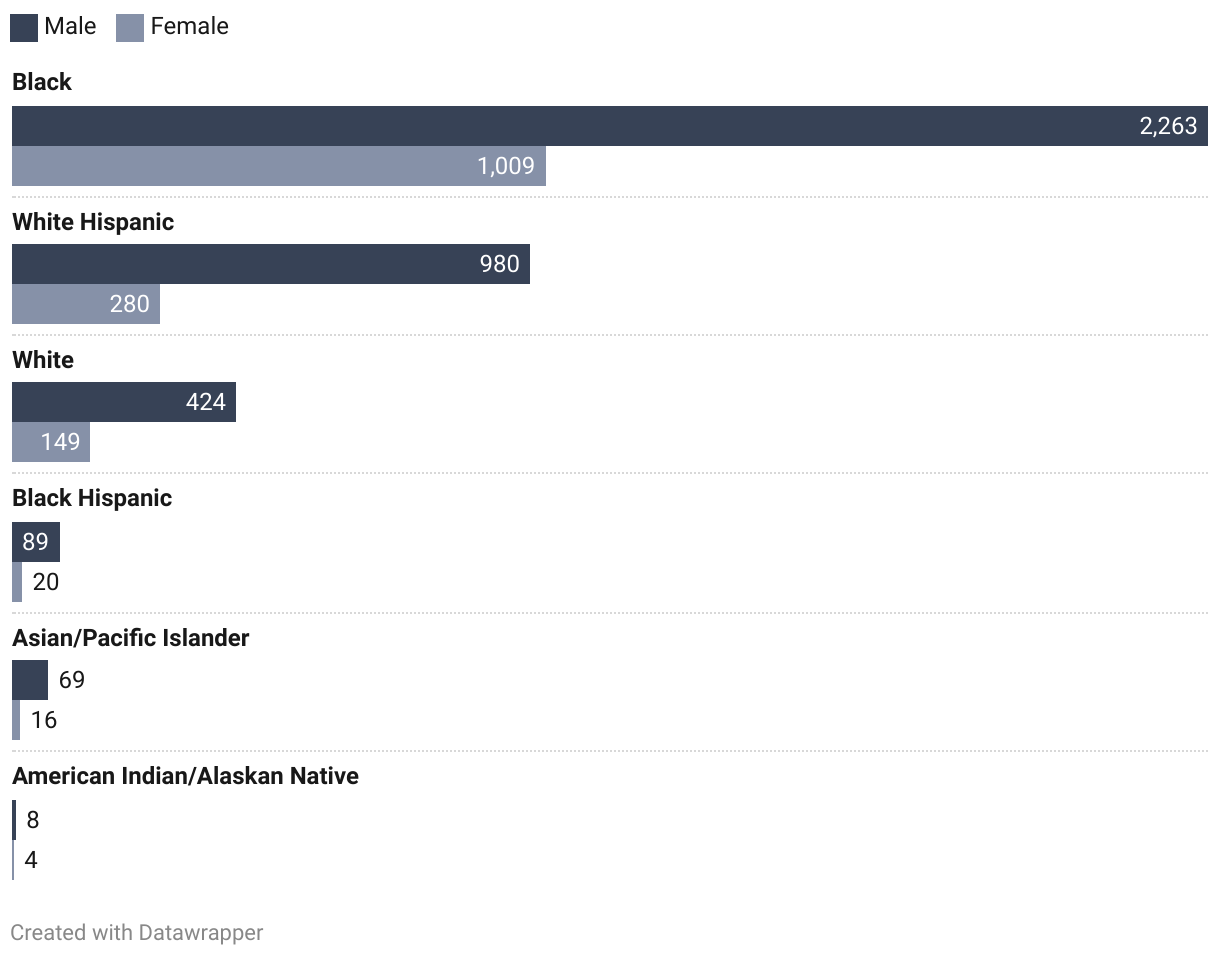Image resolution: width=1220 pixels, height=956 pixels.
Task: Click the Created with Datawrapper link
Action: pyautogui.click(x=136, y=932)
